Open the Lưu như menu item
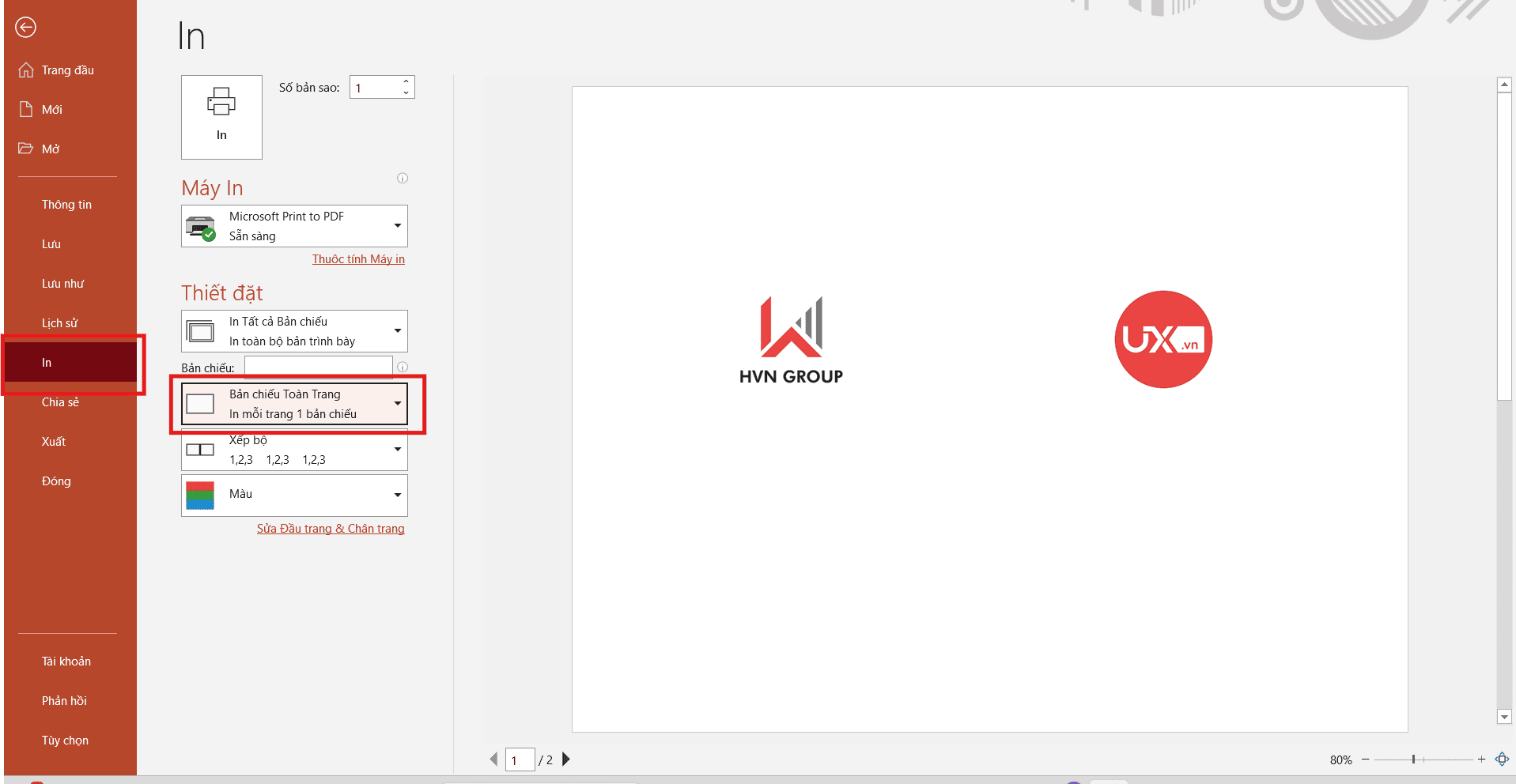The width and height of the screenshot is (1516, 784). pos(62,284)
